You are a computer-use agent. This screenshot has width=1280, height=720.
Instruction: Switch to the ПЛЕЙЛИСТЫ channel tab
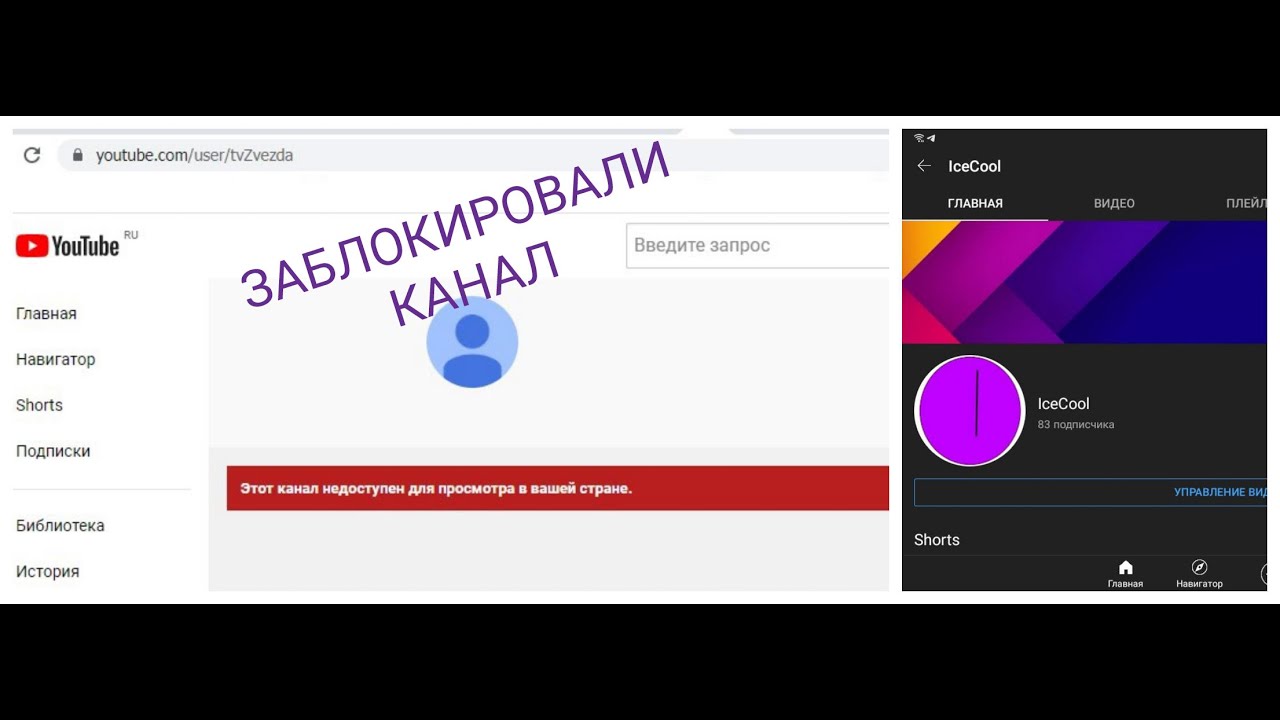tap(1246, 203)
